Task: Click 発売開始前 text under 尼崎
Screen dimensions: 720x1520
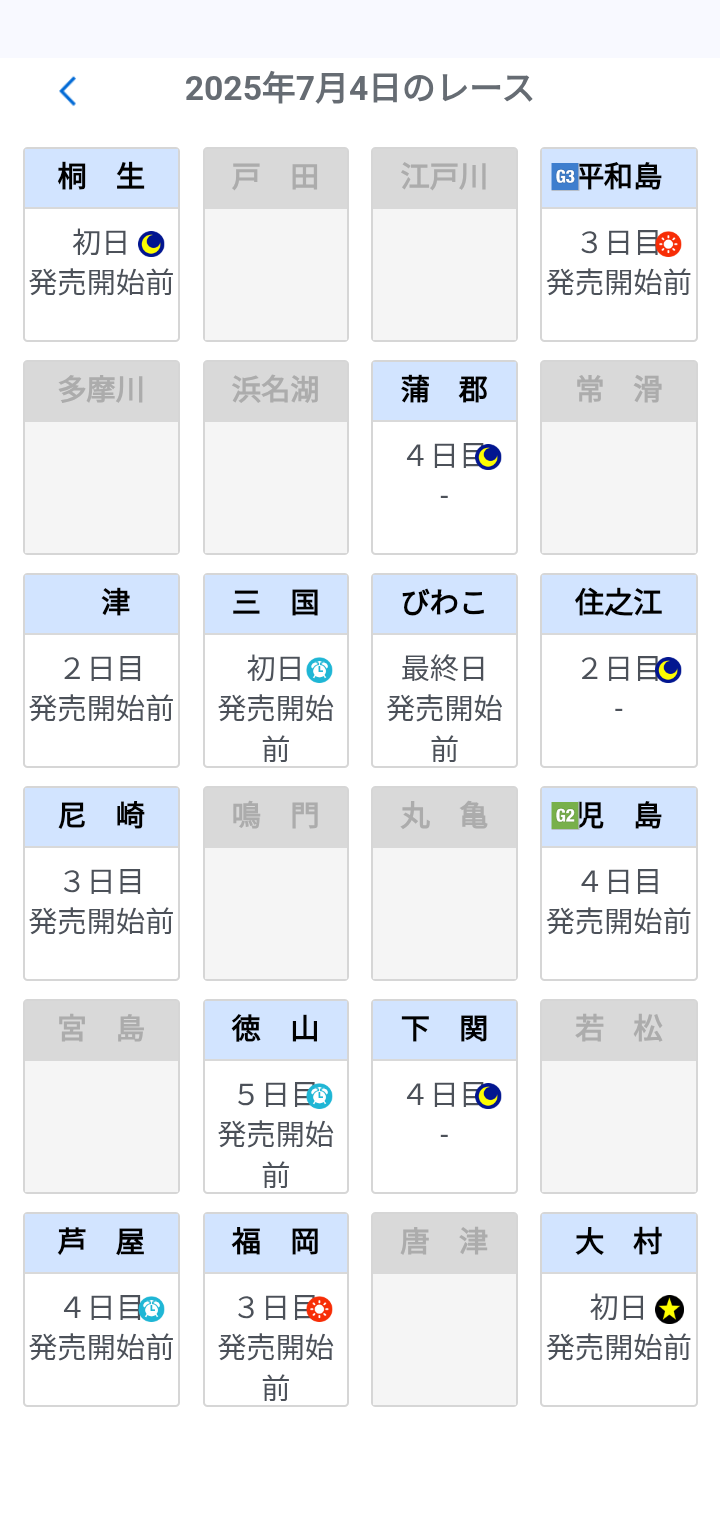Action: (101, 922)
